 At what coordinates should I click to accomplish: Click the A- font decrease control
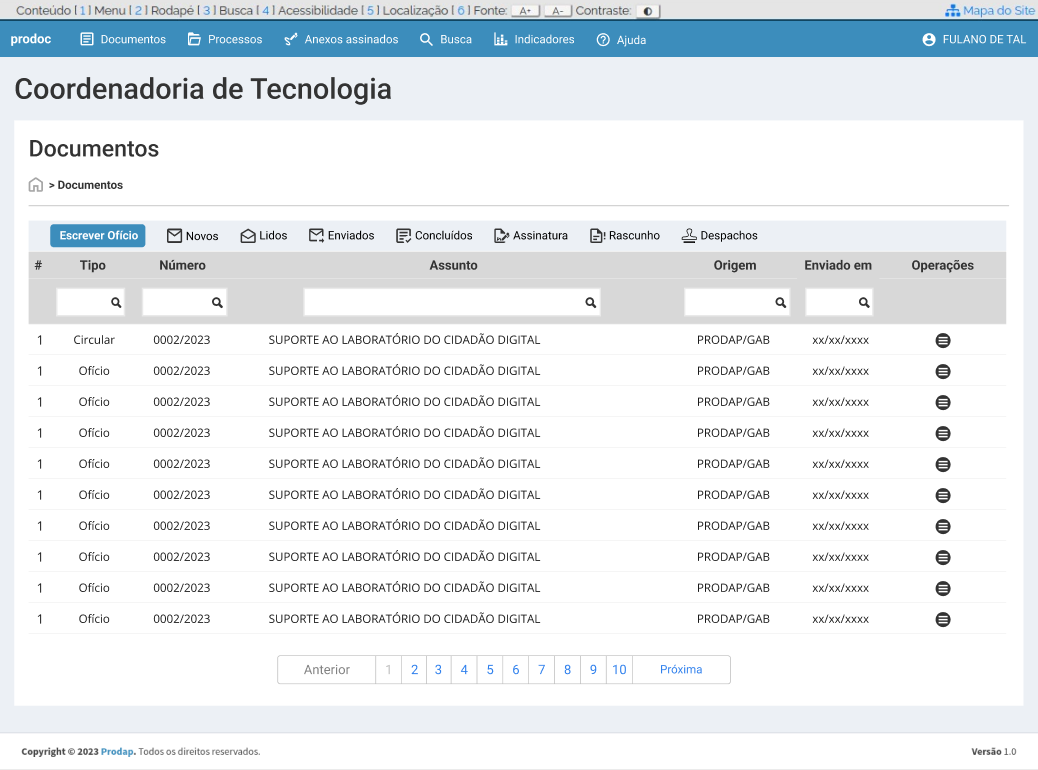[x=556, y=10]
